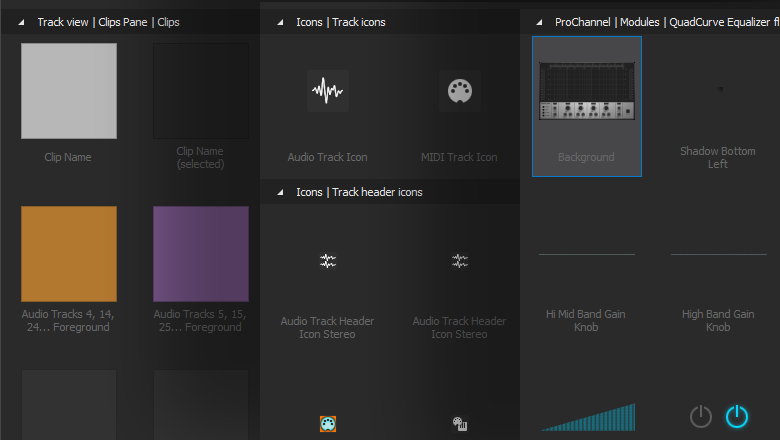The image size is (780, 440).
Task: Select the MIDI Track Icon connector
Action: [459, 91]
